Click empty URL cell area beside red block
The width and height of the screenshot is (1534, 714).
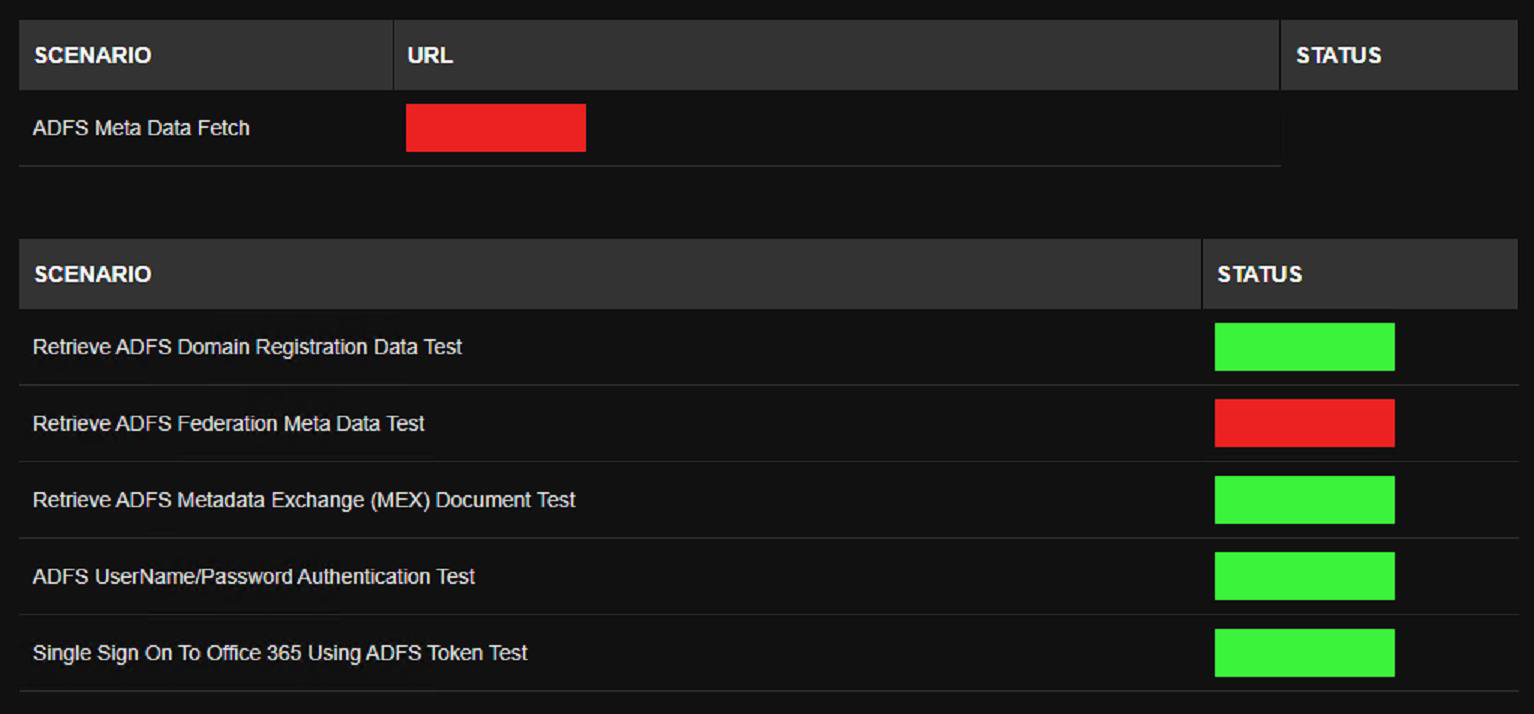click(932, 128)
